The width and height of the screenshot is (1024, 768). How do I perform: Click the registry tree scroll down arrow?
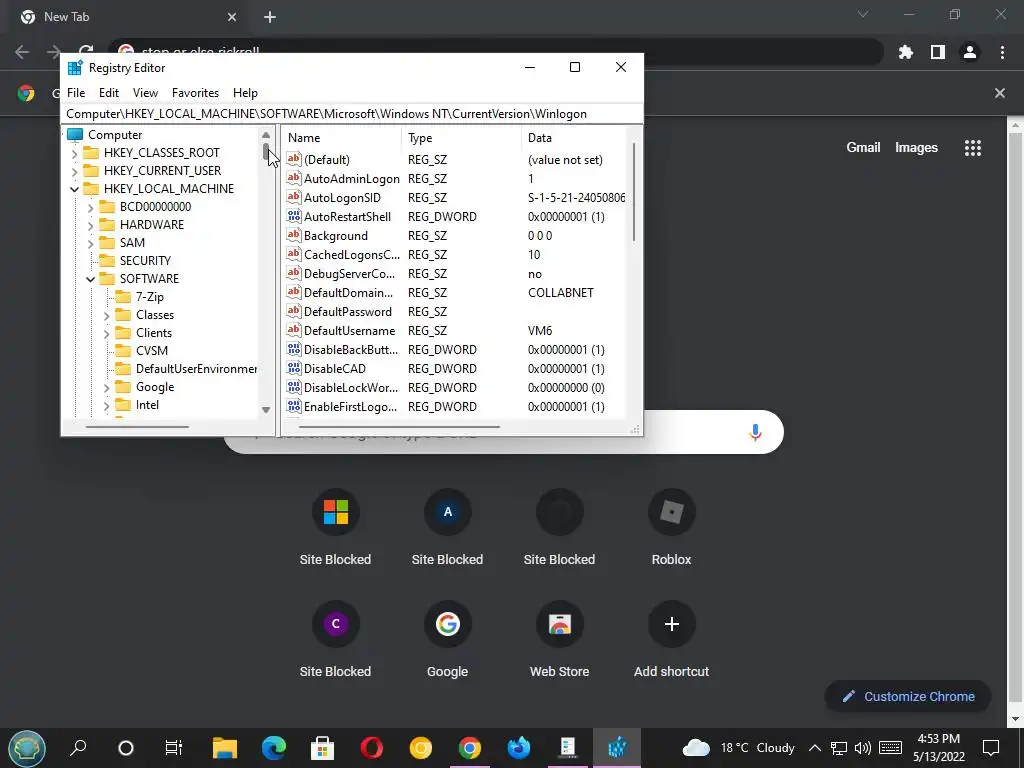266,410
